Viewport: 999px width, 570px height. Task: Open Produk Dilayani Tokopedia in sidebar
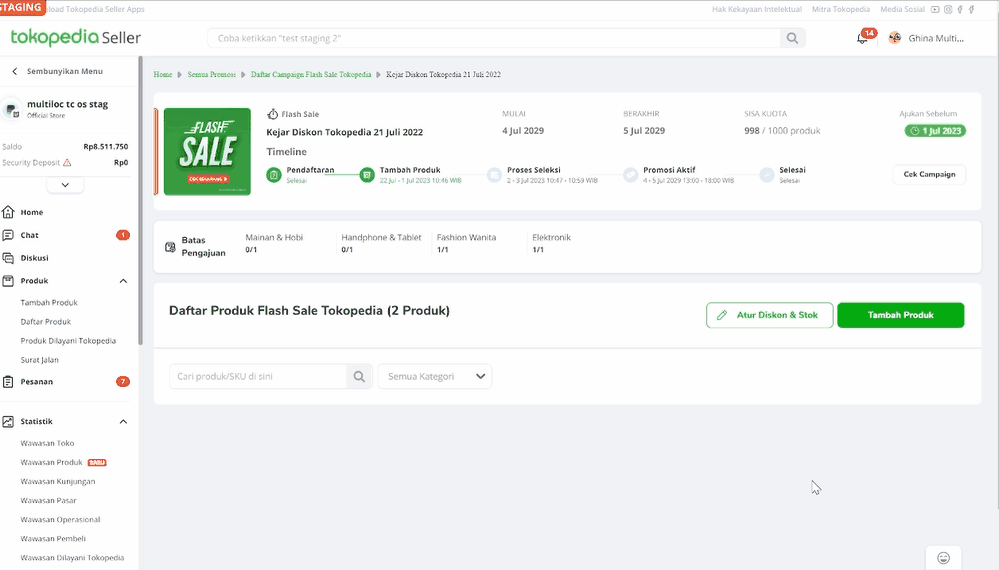(68, 341)
